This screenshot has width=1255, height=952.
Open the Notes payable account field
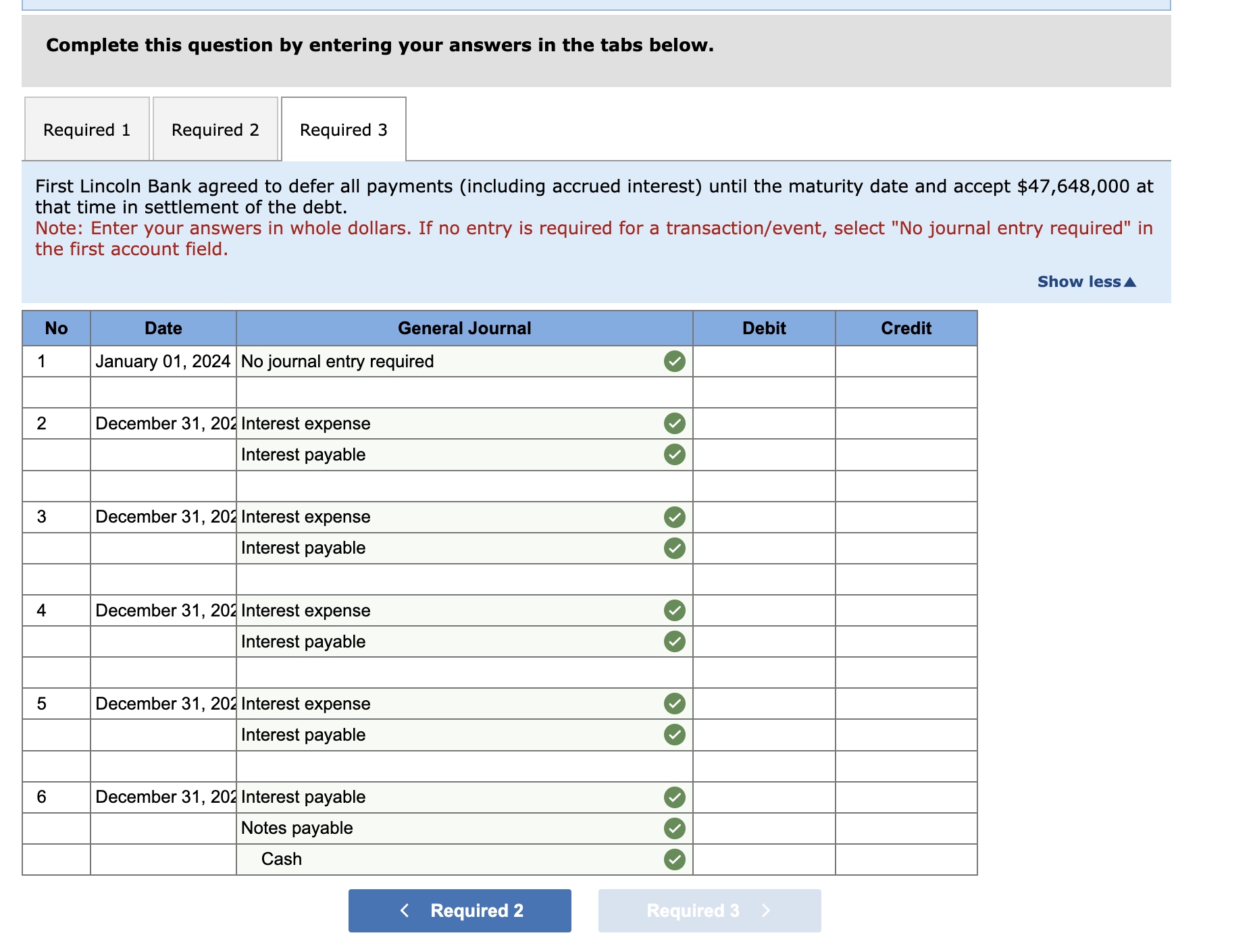[x=465, y=828]
